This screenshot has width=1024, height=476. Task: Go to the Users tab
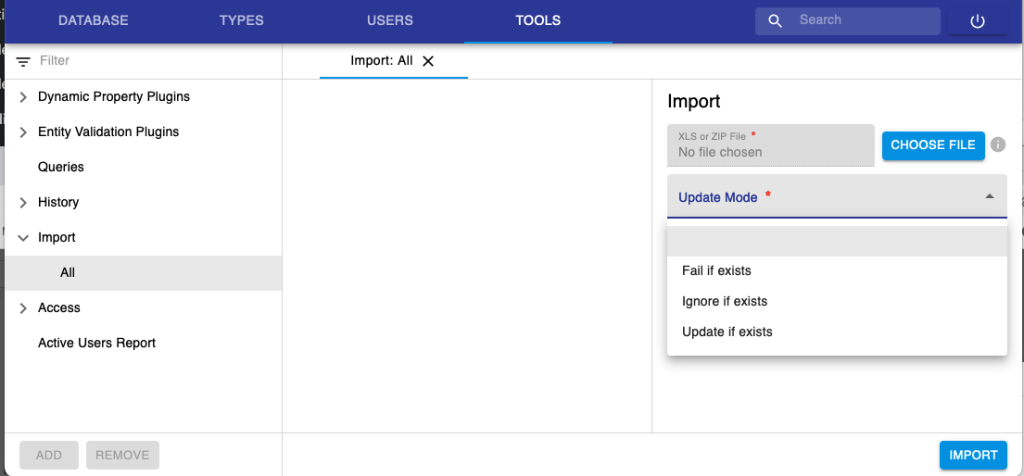390,20
